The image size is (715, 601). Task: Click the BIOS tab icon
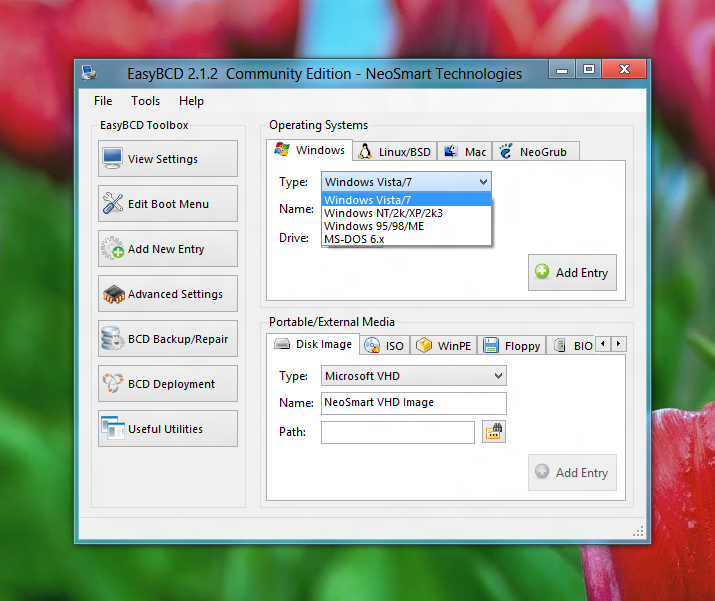click(560, 345)
